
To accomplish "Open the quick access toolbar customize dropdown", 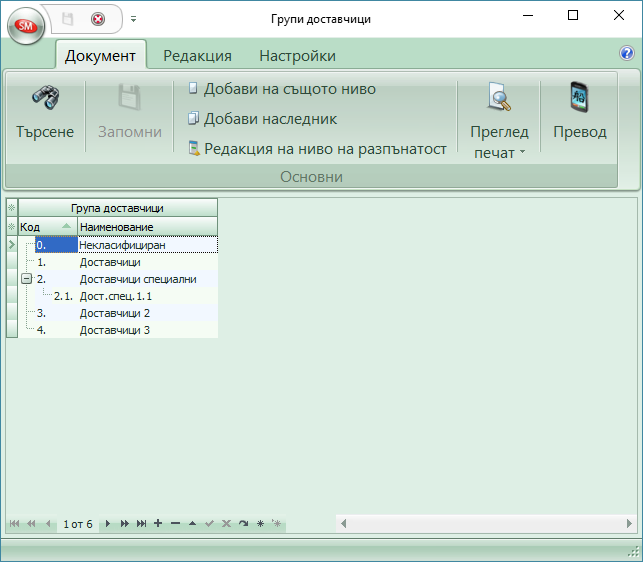I will 133,19.
